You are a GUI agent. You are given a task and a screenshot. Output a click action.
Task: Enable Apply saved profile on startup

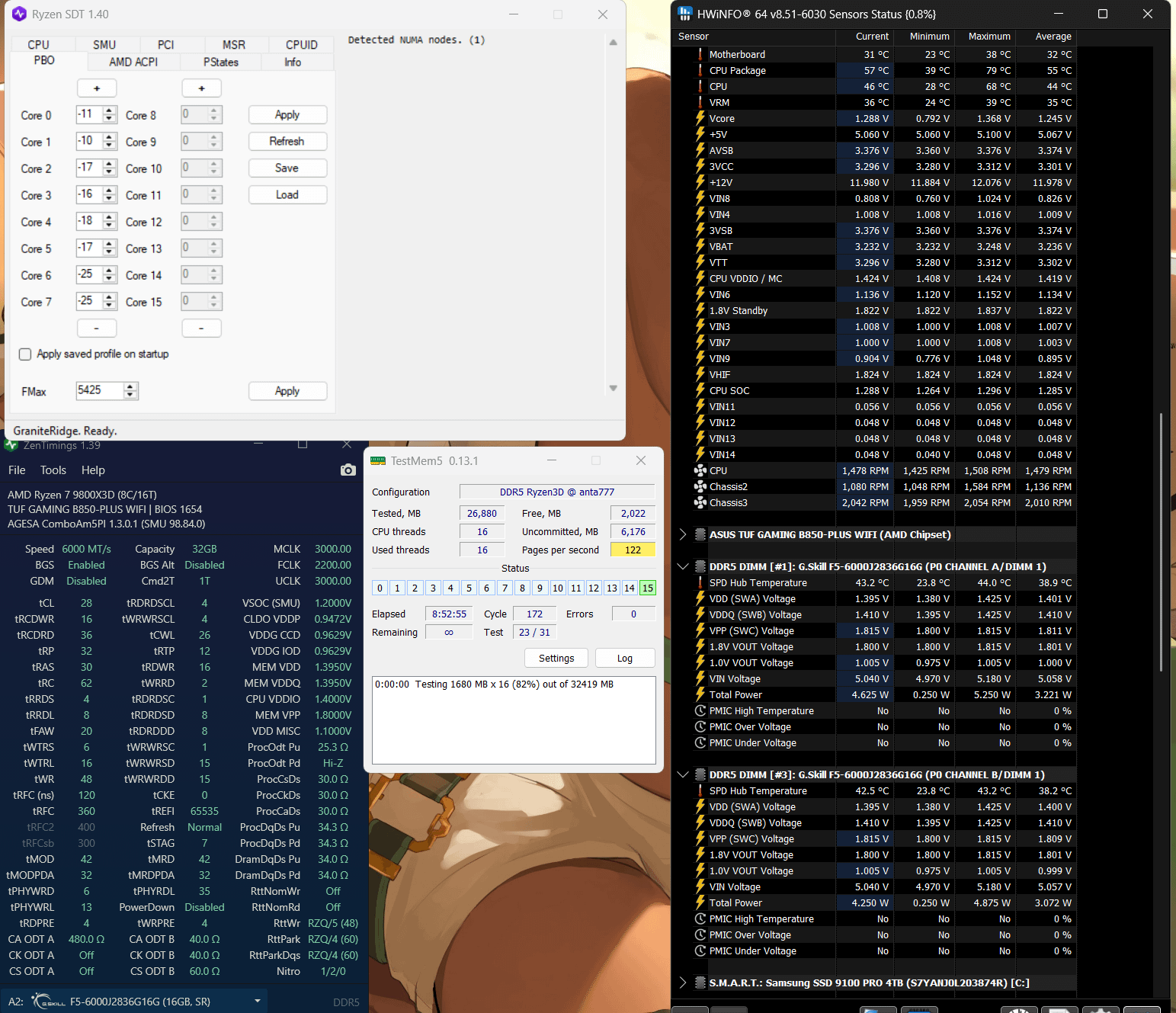pos(25,354)
